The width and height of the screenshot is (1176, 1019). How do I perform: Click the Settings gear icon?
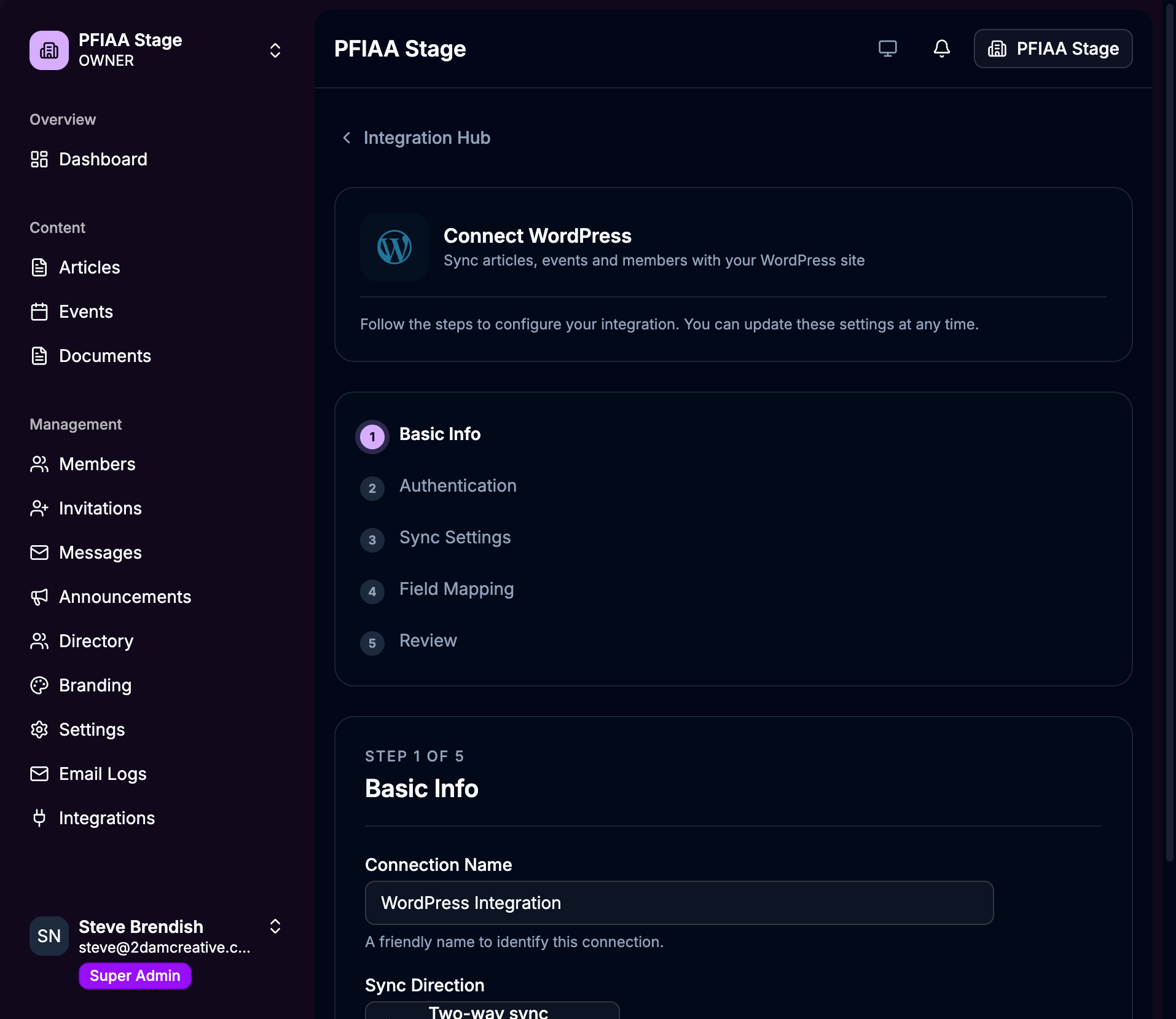(39, 730)
